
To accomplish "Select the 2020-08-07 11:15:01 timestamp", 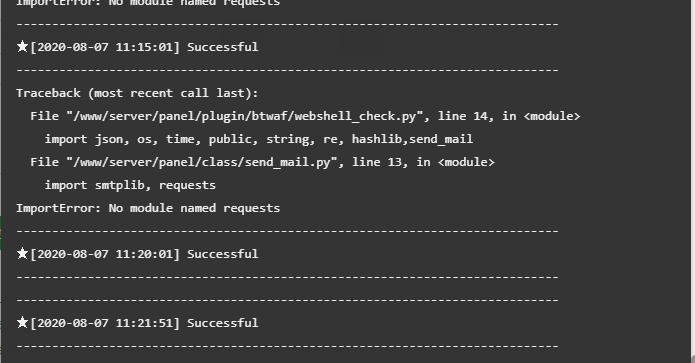I will coord(105,47).
